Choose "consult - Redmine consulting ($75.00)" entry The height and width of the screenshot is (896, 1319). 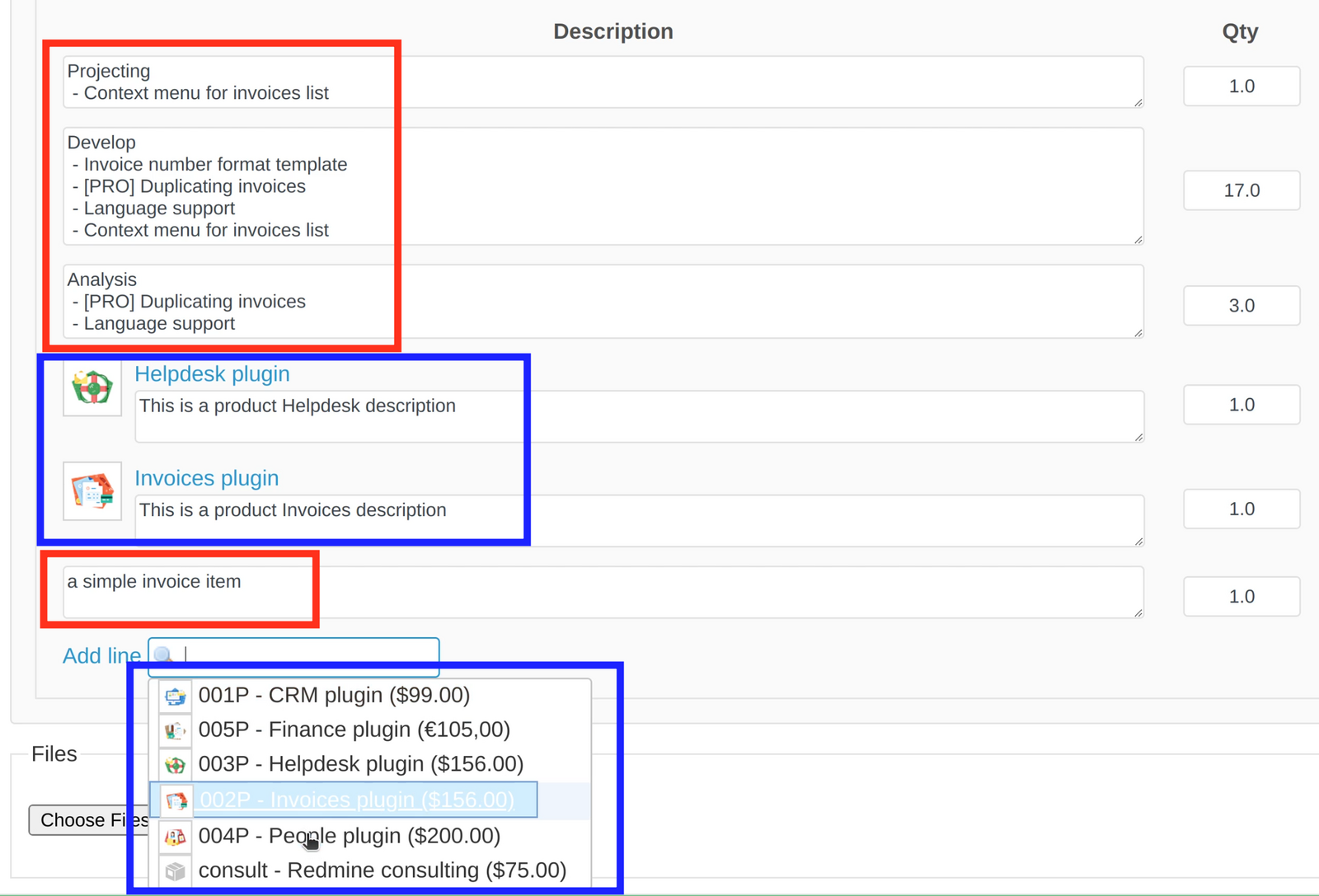382,870
